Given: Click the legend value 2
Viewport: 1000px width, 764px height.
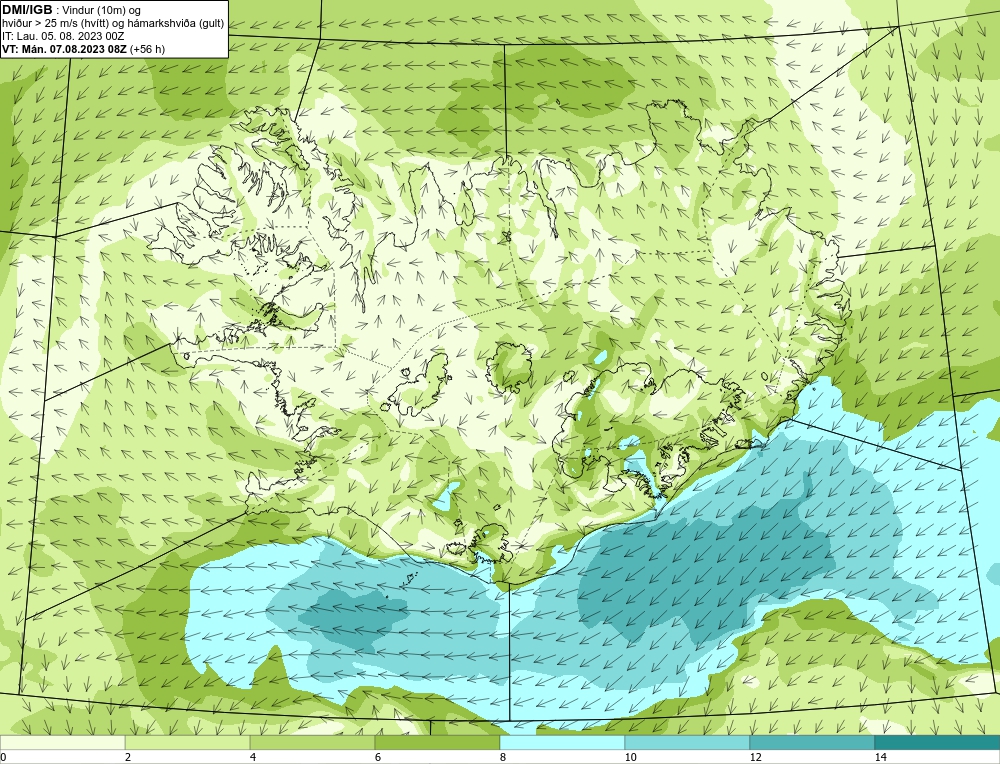Looking at the screenshot, I should (128, 757).
